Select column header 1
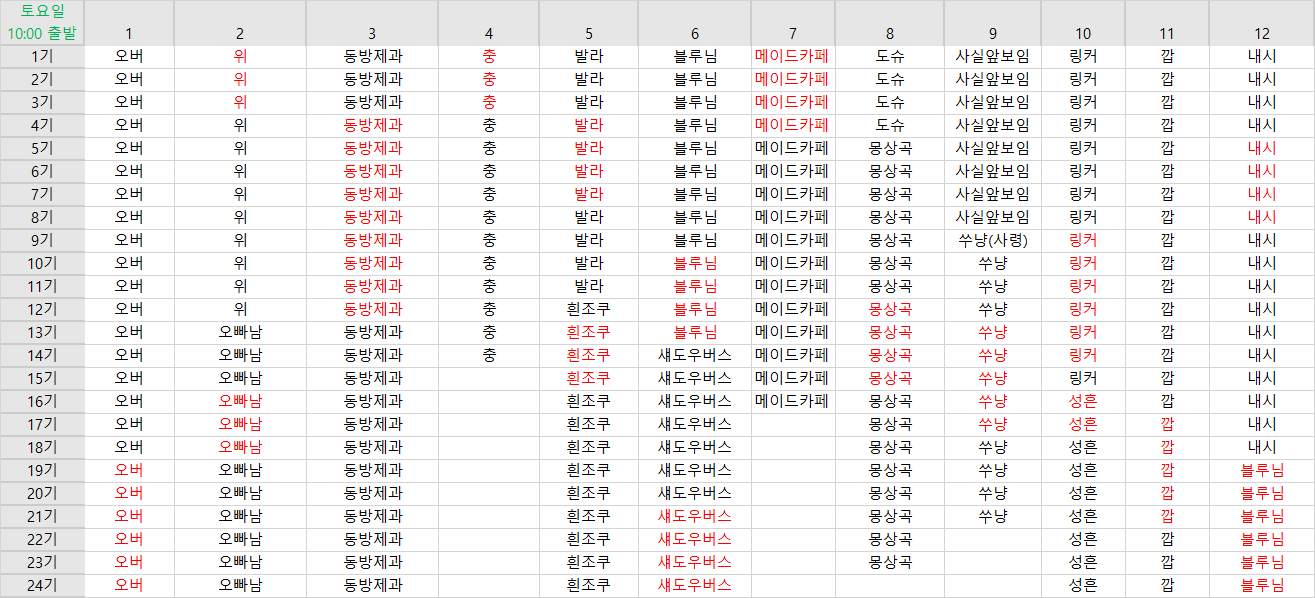The width and height of the screenshot is (1315, 598). pos(129,22)
